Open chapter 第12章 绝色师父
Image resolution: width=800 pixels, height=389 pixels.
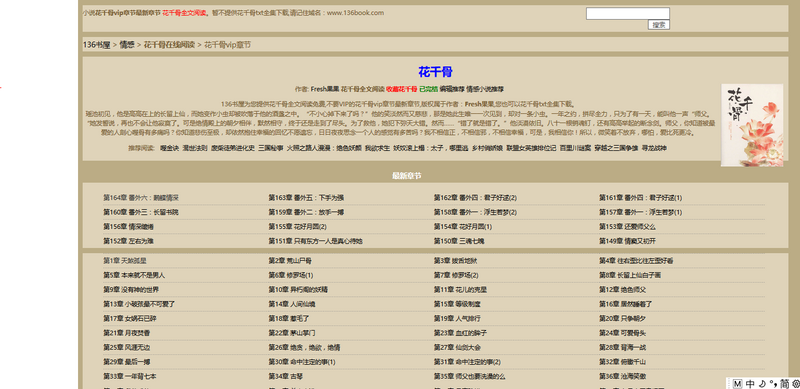[x=622, y=289]
